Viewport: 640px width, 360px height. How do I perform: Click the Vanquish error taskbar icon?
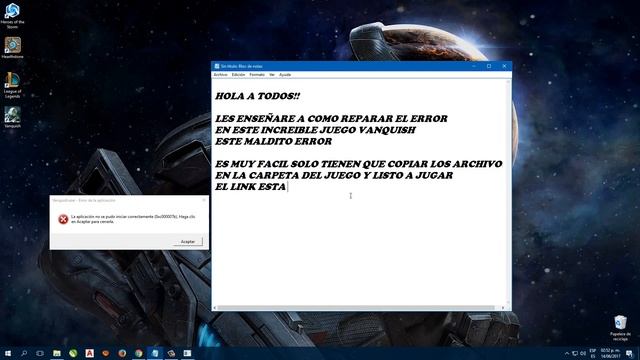pyautogui.click(x=171, y=353)
